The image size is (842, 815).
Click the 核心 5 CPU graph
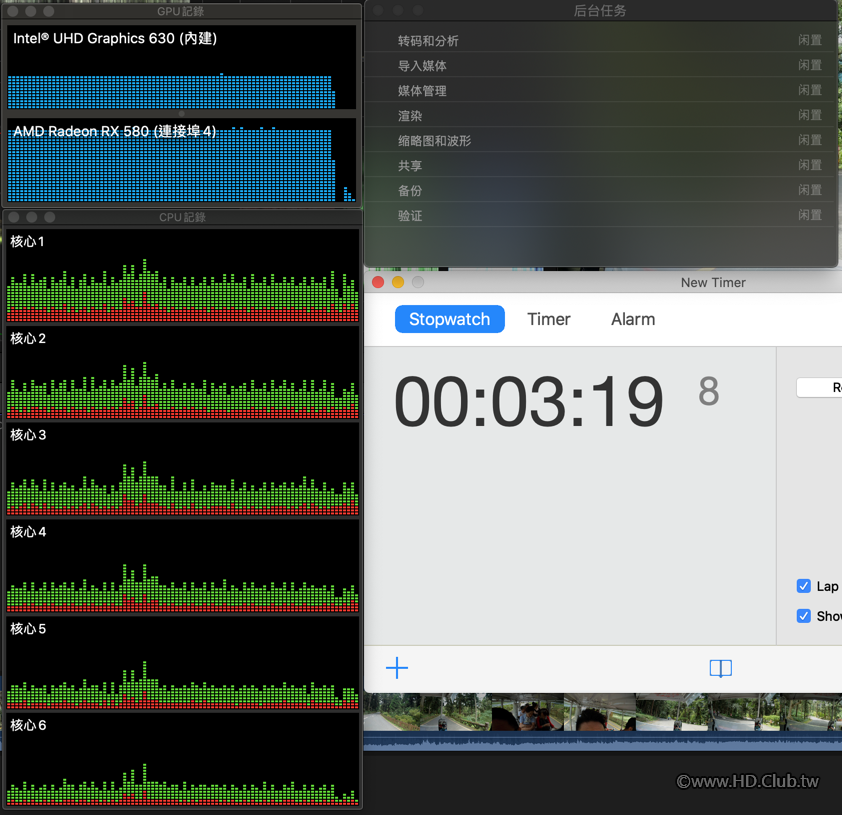pyautogui.click(x=183, y=663)
